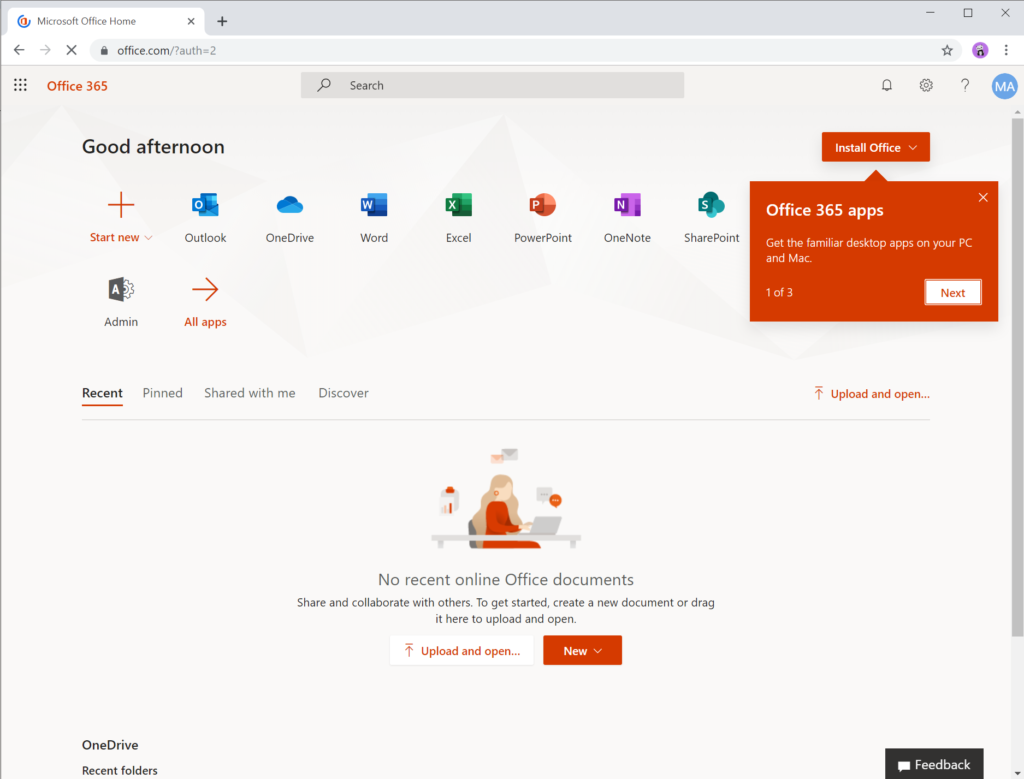Dismiss the Office 365 apps callout

(983, 197)
